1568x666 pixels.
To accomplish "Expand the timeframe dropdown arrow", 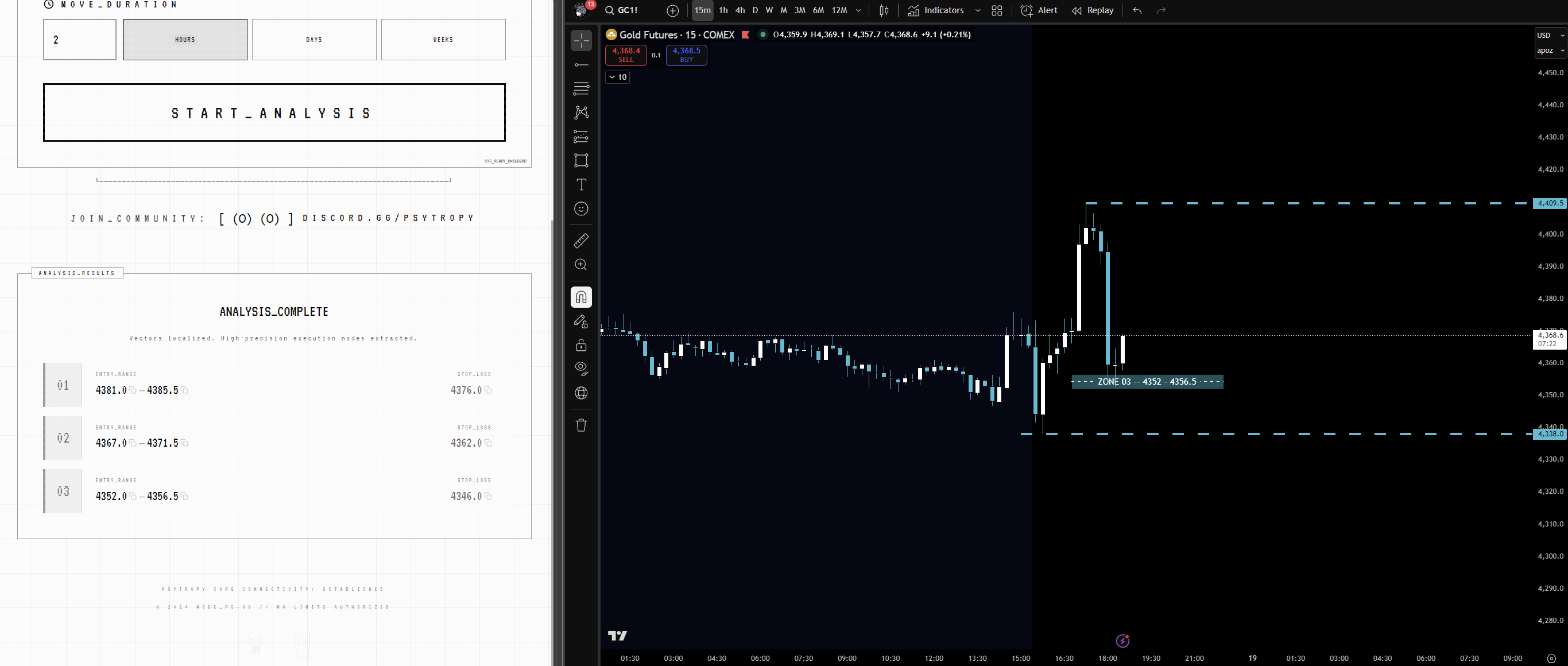I will click(858, 10).
